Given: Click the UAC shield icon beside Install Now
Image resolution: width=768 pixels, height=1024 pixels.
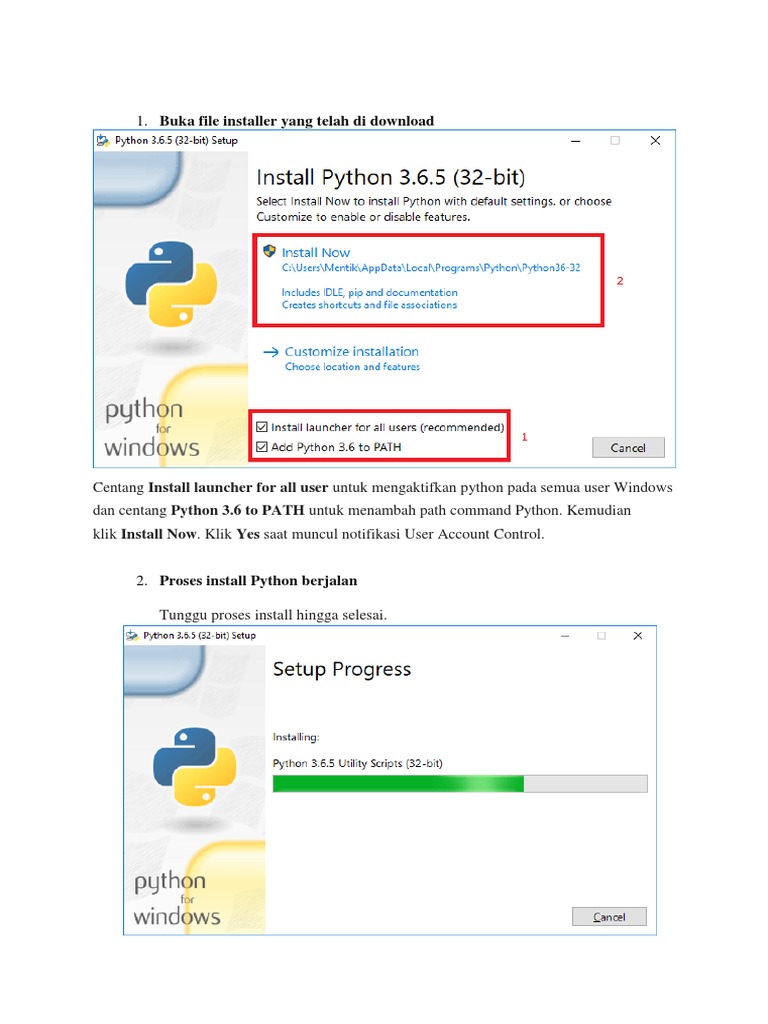Looking at the screenshot, I should (268, 251).
